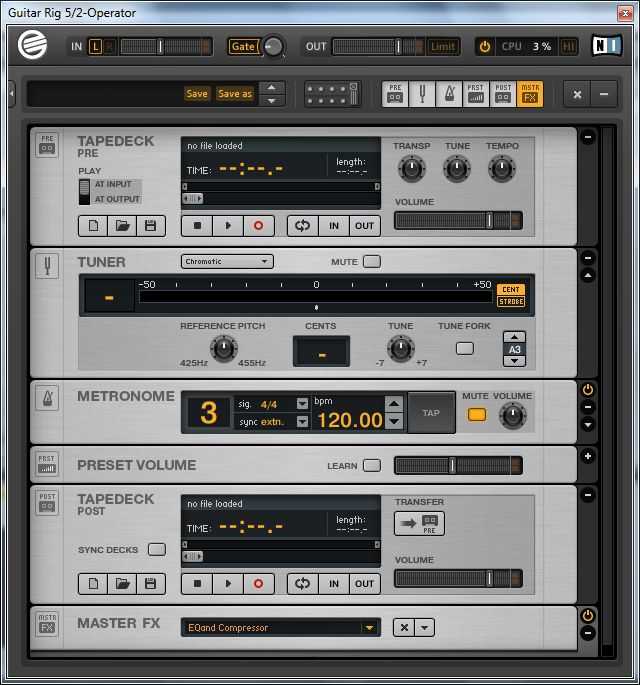Viewport: 640px width, 685px height.
Task: Enable SYNC DECKS checkbox
Action: click(x=157, y=549)
